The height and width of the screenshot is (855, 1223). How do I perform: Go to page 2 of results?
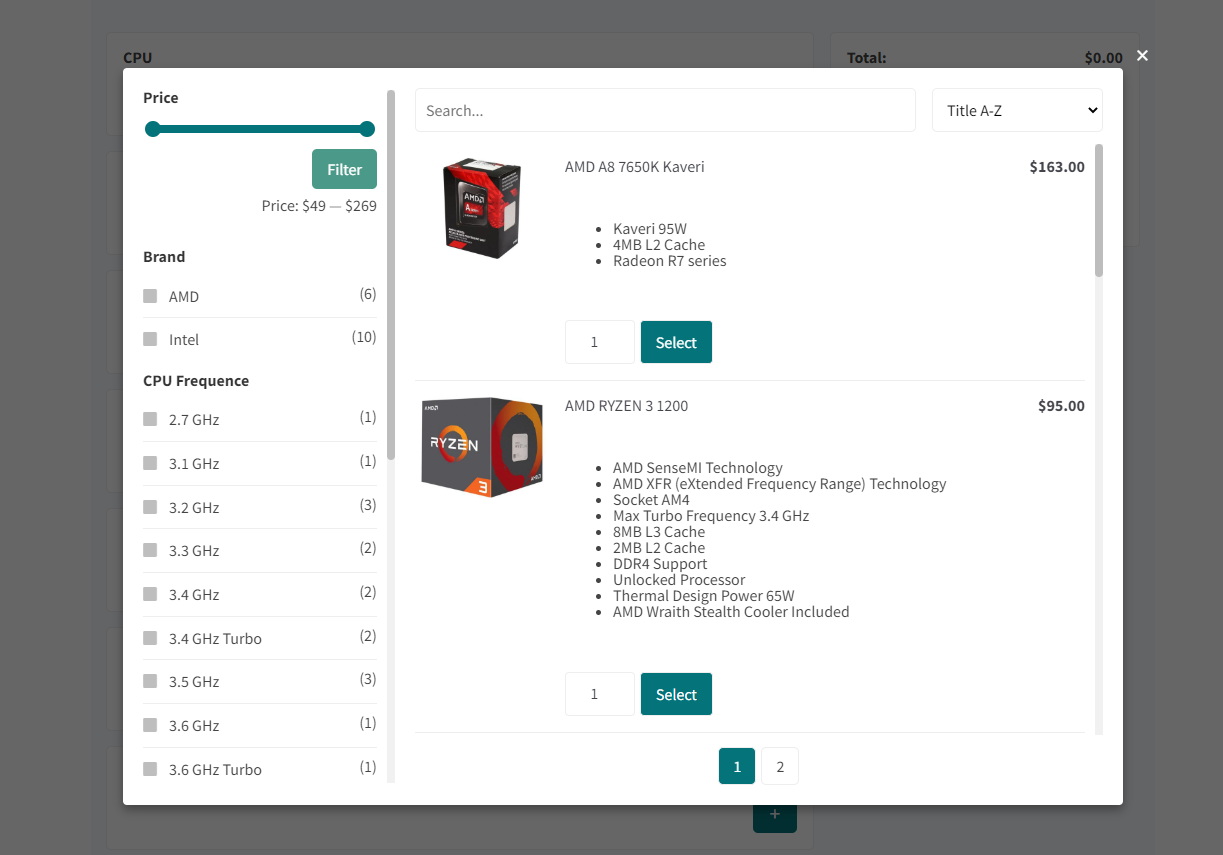pos(780,767)
